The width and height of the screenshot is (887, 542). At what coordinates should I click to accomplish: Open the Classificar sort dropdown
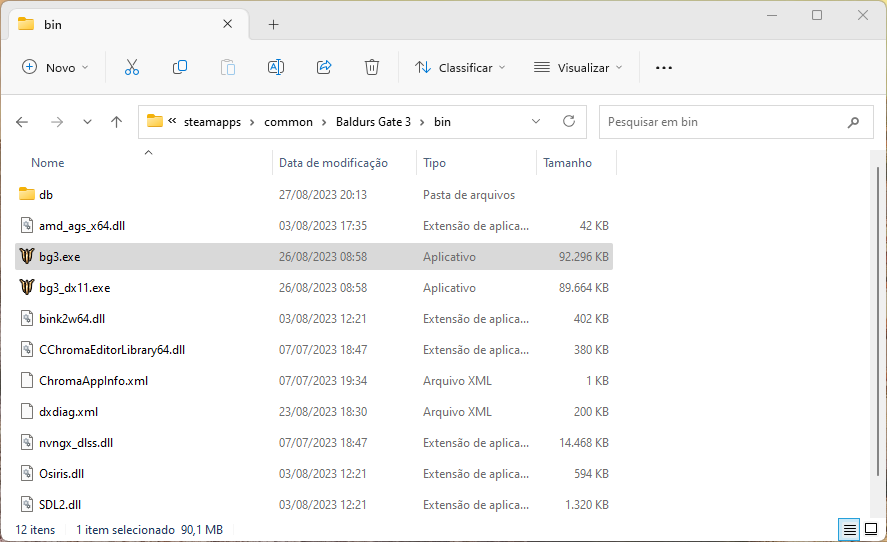460,67
